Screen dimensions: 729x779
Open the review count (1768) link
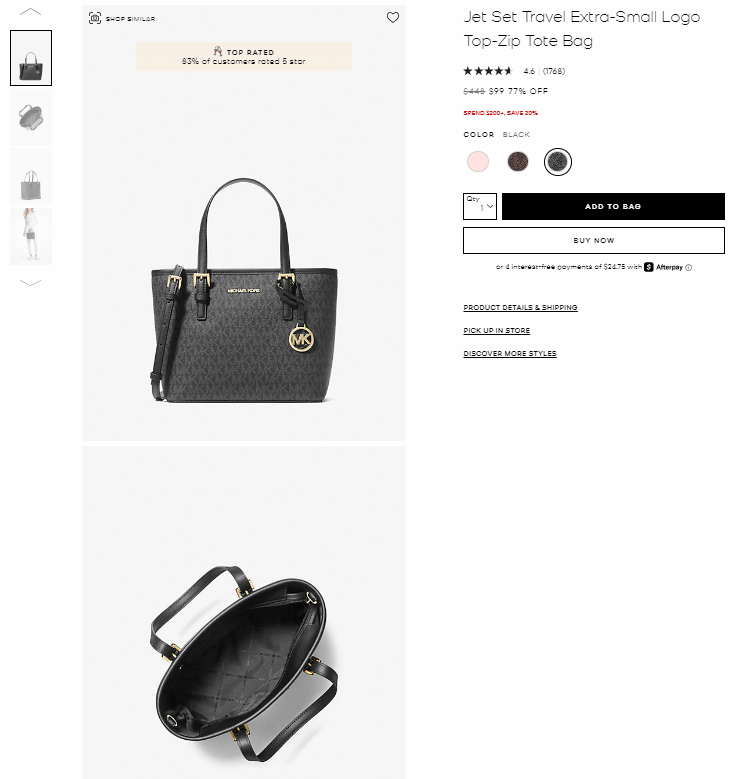pyautogui.click(x=554, y=71)
